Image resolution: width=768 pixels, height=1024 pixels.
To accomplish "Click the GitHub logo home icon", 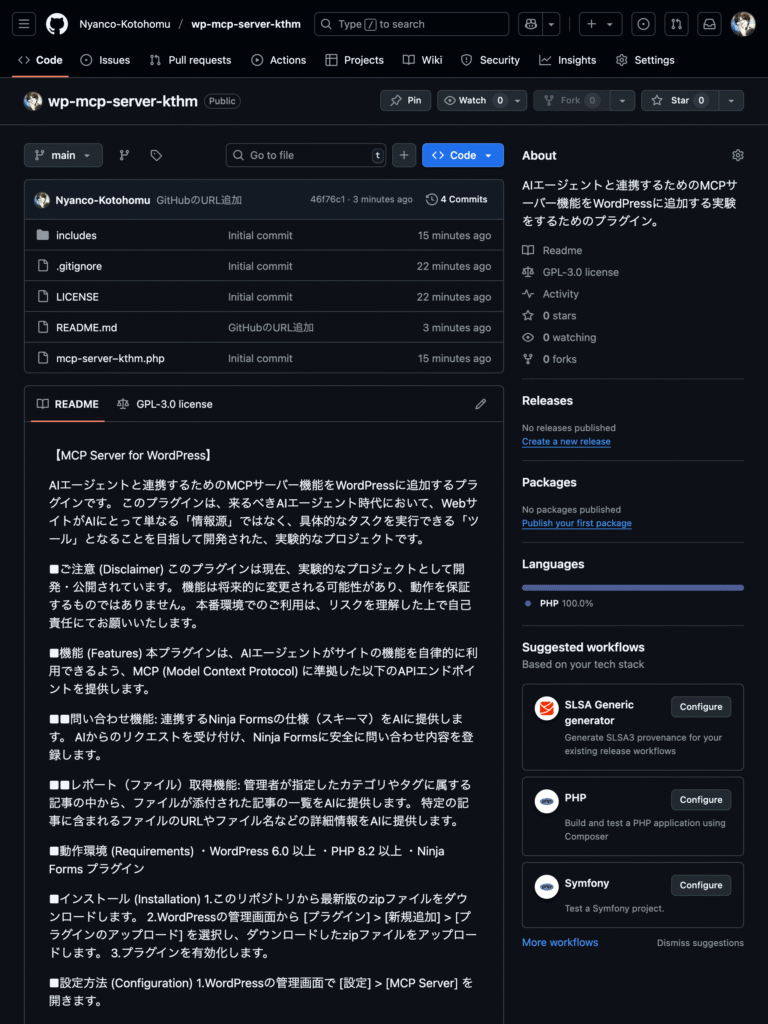I will click(x=57, y=24).
